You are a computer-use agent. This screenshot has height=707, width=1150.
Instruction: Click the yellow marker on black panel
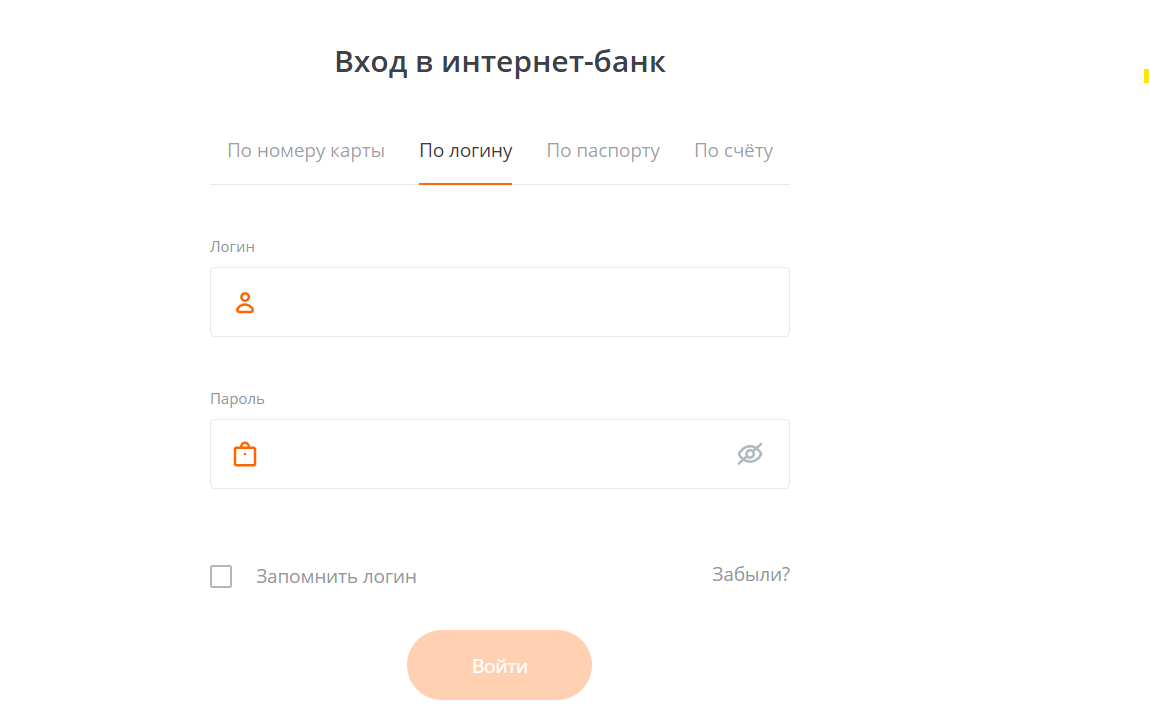tap(1146, 76)
